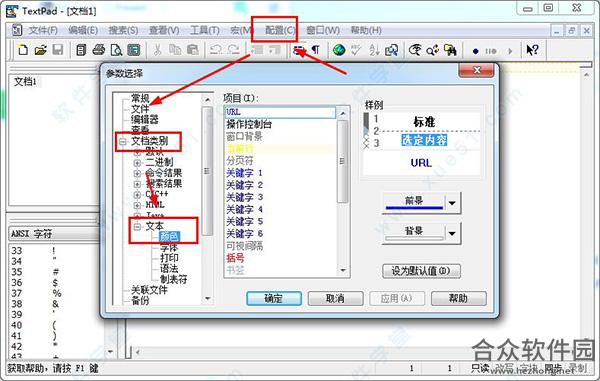The width and height of the screenshot is (600, 381).
Task: Select 可视间隔 in item list
Action: 244,246
